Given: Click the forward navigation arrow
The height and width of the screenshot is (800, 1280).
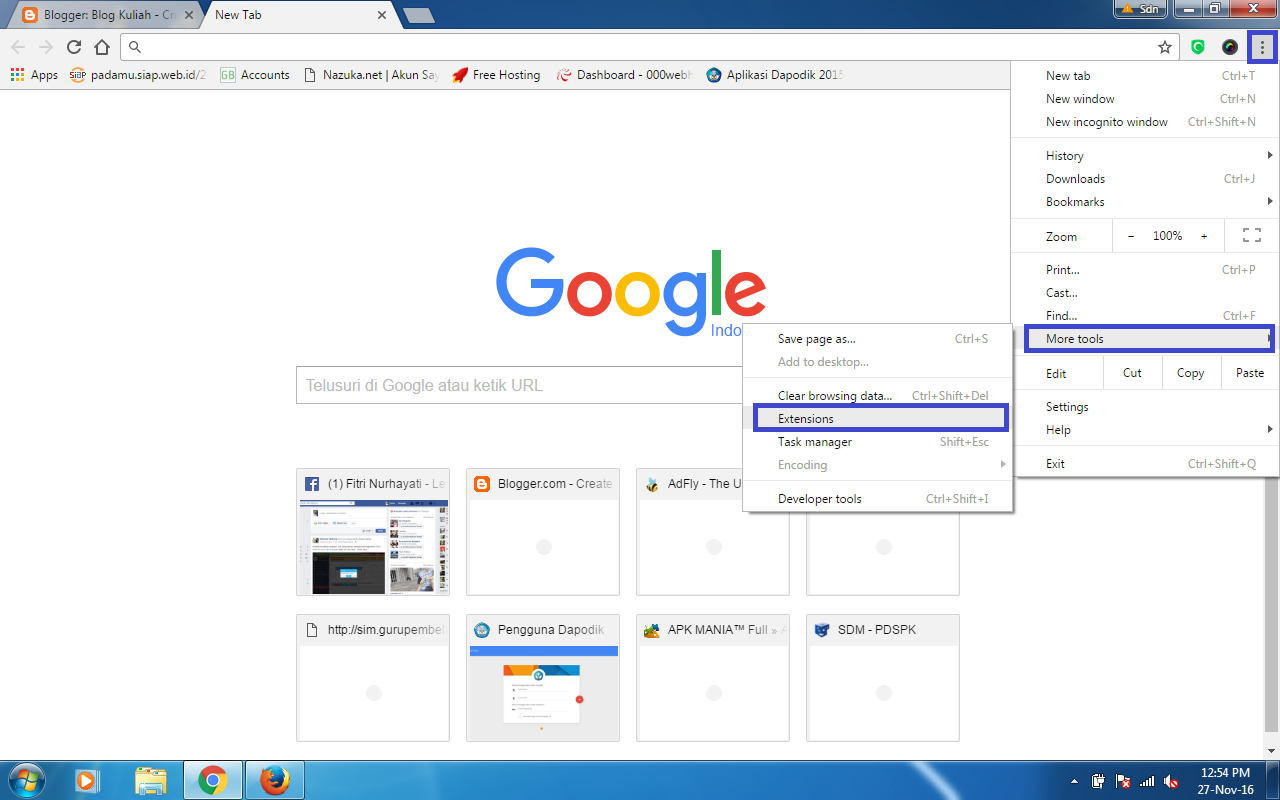Looking at the screenshot, I should [45, 47].
